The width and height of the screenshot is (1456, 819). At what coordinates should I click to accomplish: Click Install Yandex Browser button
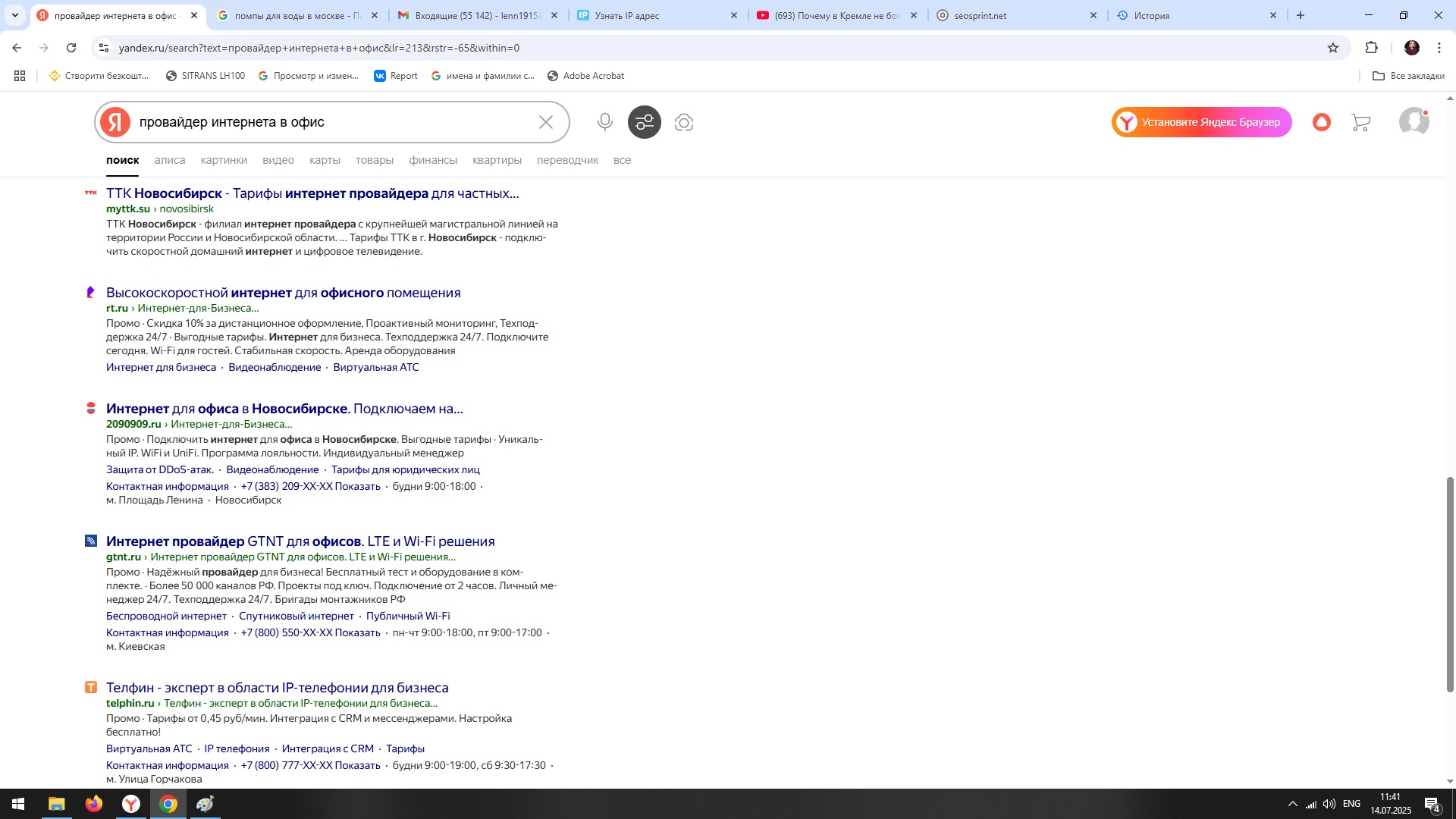pyautogui.click(x=1202, y=122)
